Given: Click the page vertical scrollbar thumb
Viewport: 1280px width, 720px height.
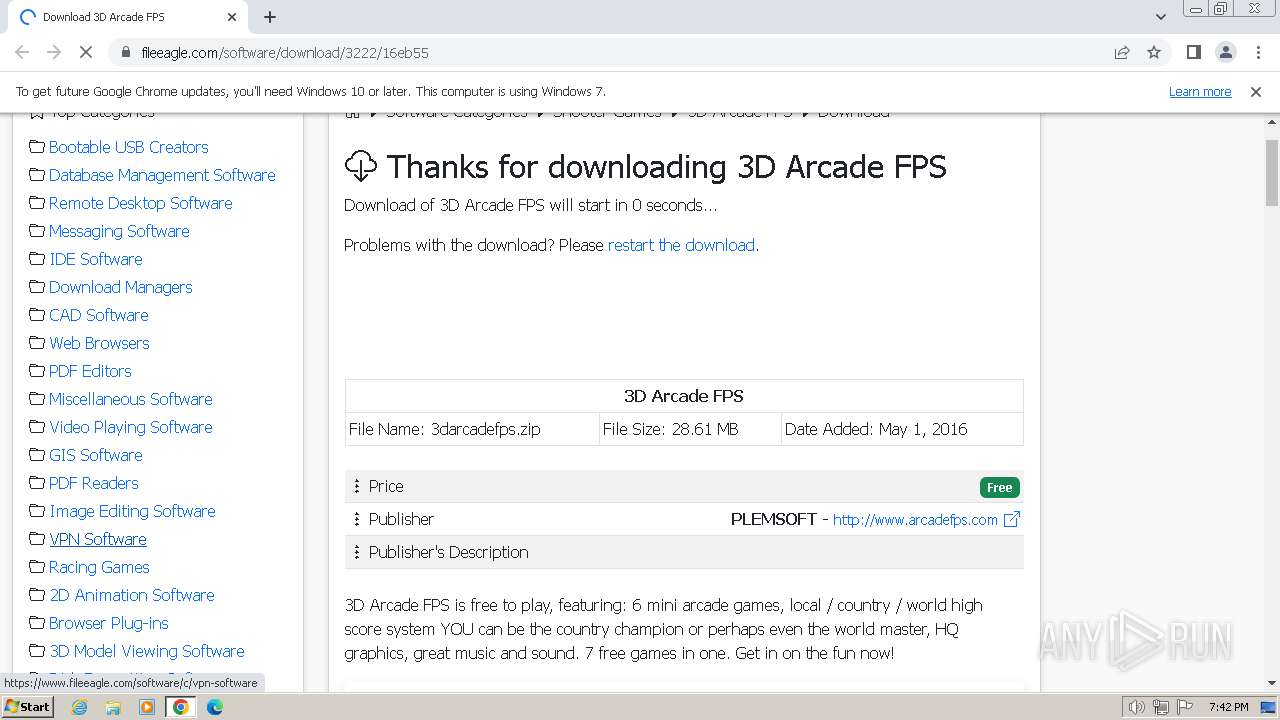Looking at the screenshot, I should pyautogui.click(x=1271, y=172).
